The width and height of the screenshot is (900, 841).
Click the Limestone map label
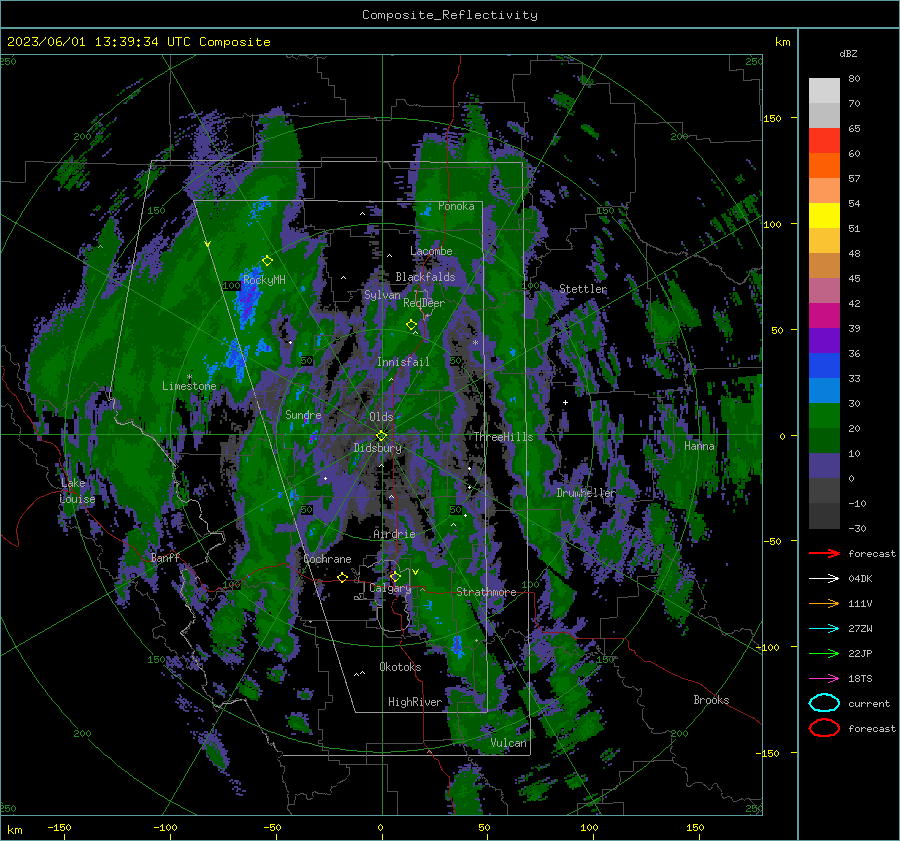[x=189, y=386]
